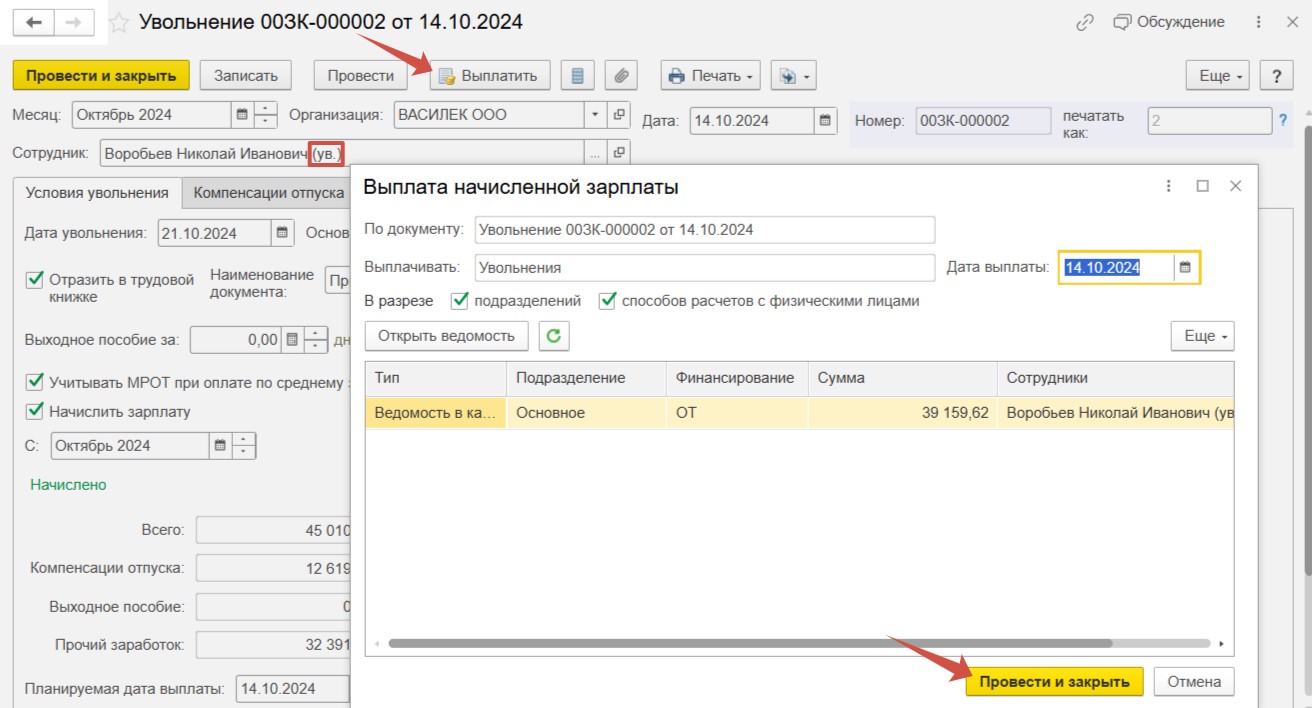Open the Еще menu inside payment dialog
The image size is (1312, 708).
(1203, 336)
